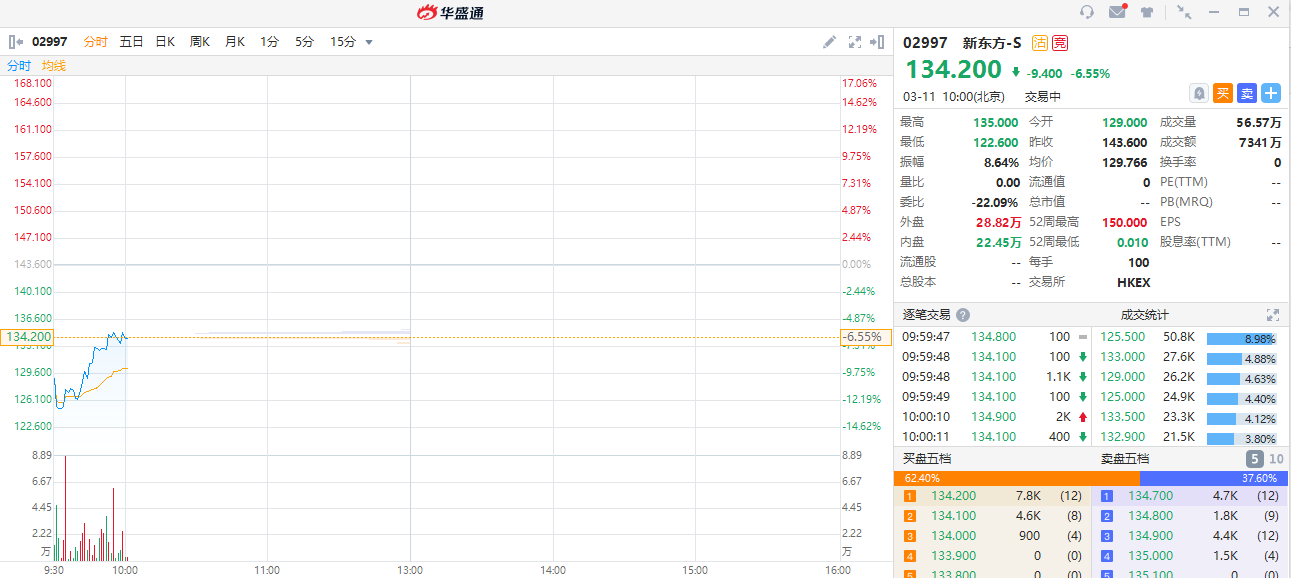Switch order book to 10 levels
Screen dimensions: 1291x578
(x=1277, y=459)
